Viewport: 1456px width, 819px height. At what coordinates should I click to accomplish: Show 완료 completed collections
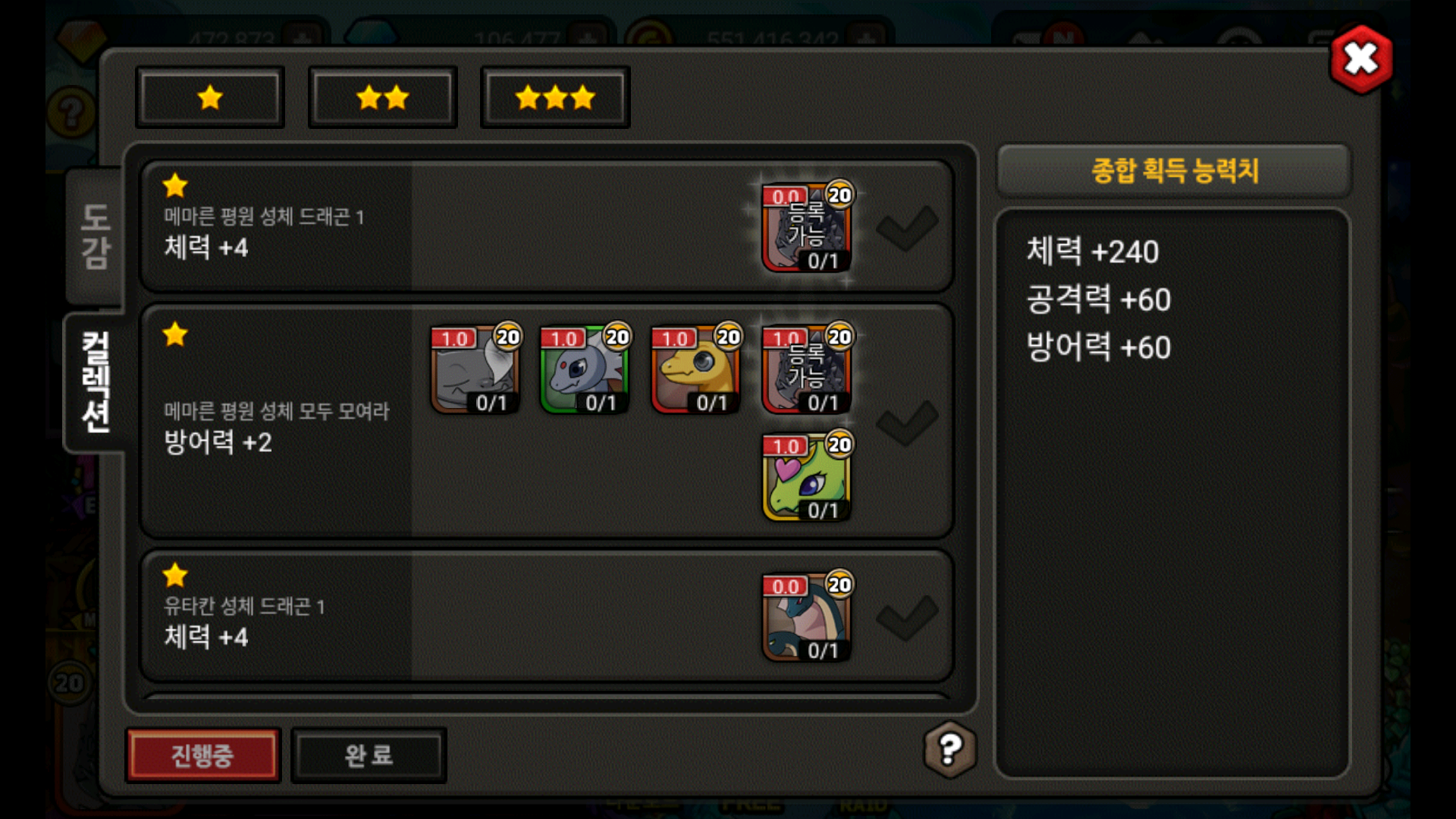point(369,755)
